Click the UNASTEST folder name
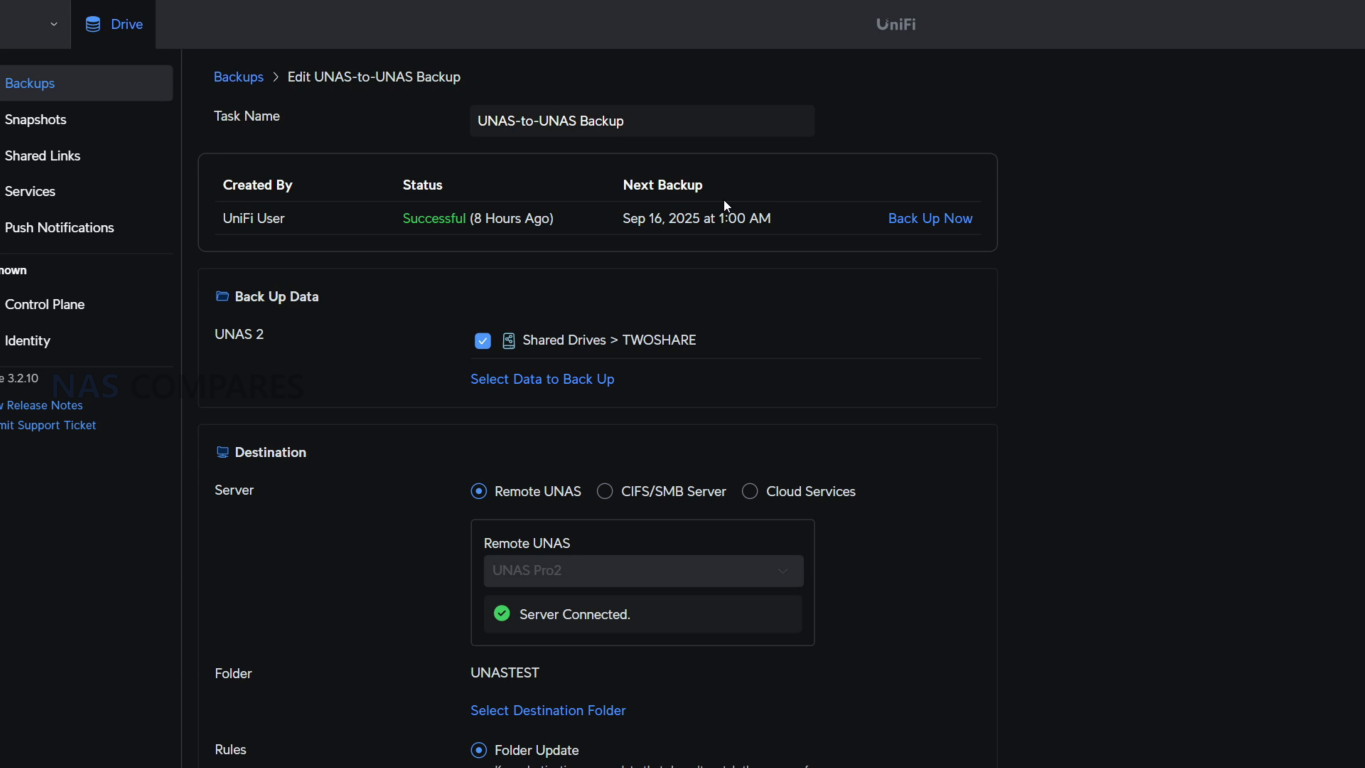This screenshot has height=768, width=1365. (504, 673)
